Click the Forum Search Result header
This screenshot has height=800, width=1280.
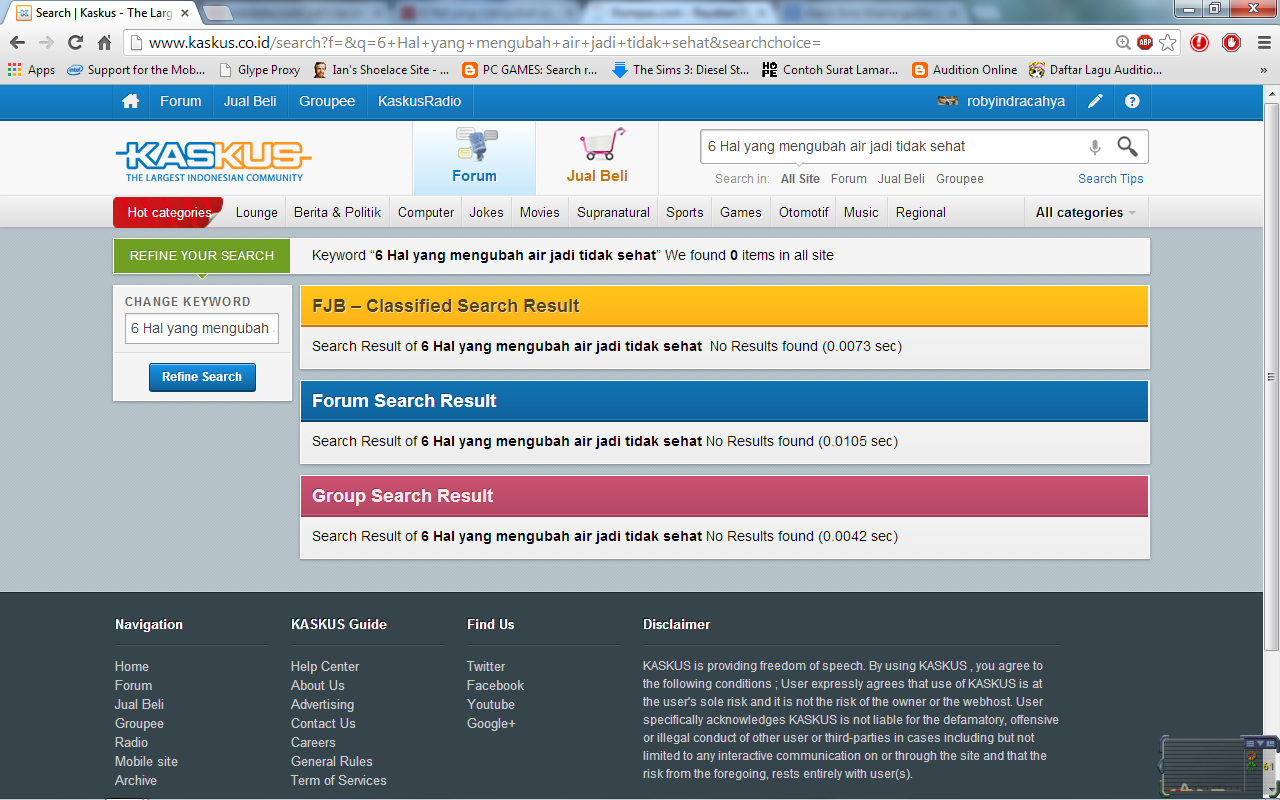pyautogui.click(x=725, y=401)
